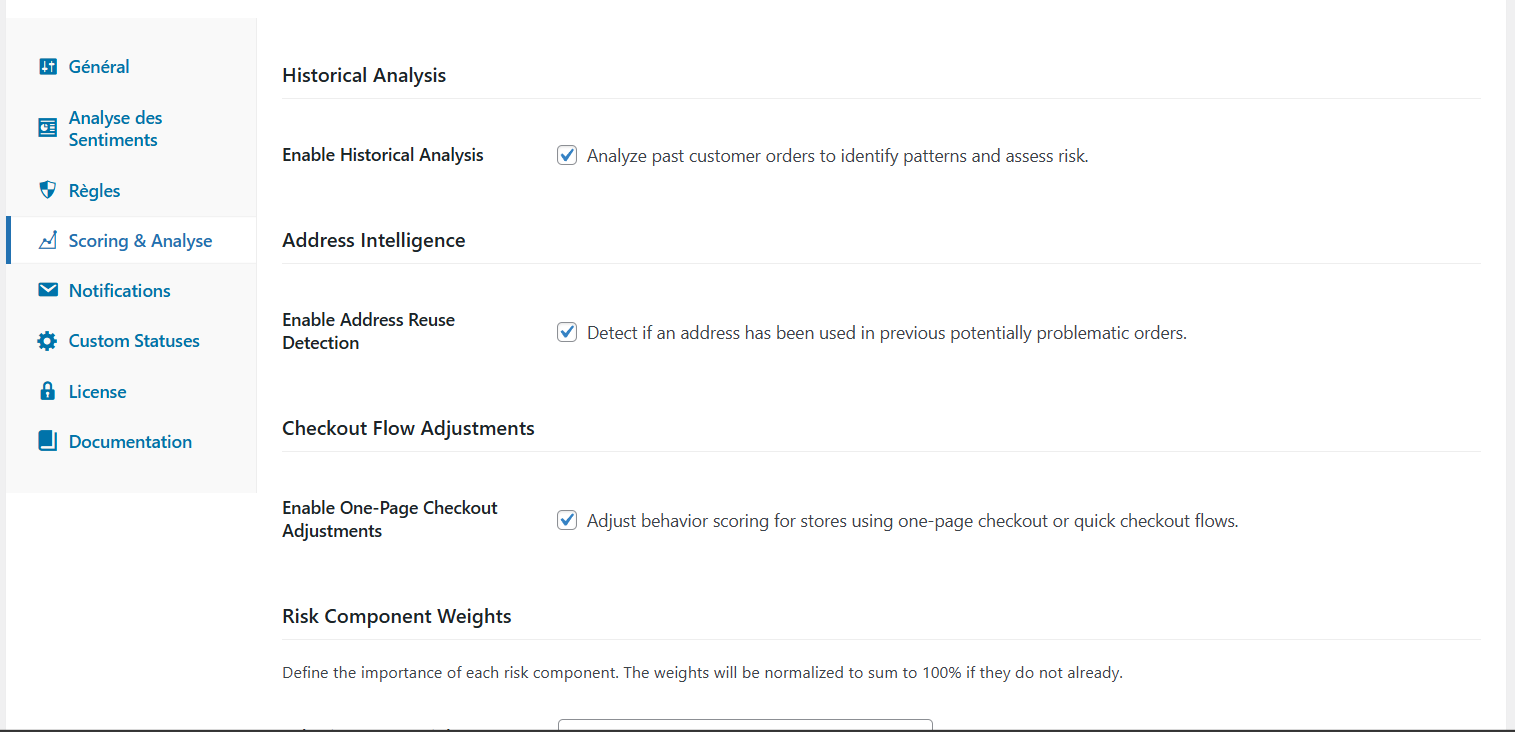Disable the Enable Historical Analysis checkbox
This screenshot has height=732, width=1515.
point(567,155)
